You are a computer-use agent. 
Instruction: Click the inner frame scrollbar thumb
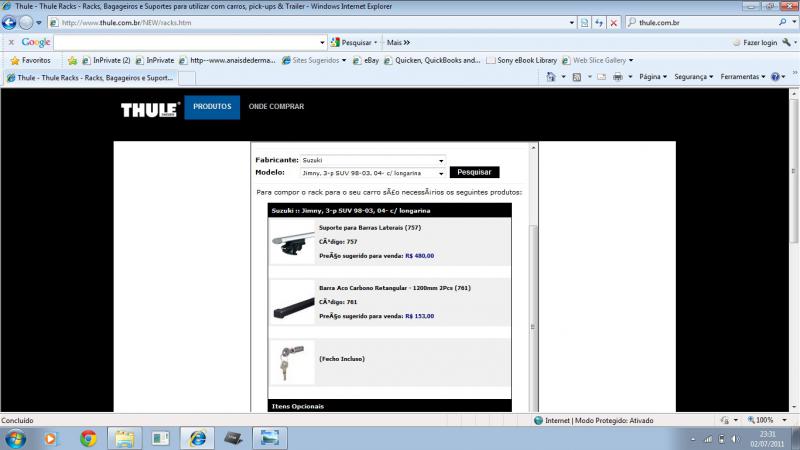click(533, 327)
